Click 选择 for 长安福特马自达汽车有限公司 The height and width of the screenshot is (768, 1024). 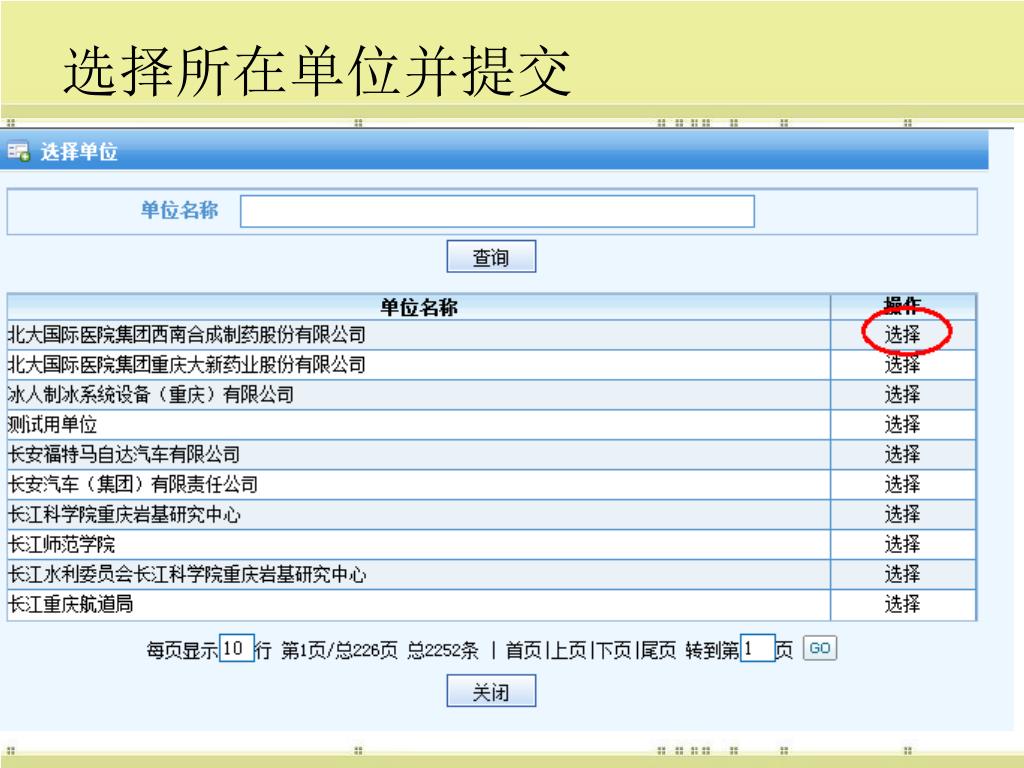click(x=903, y=455)
